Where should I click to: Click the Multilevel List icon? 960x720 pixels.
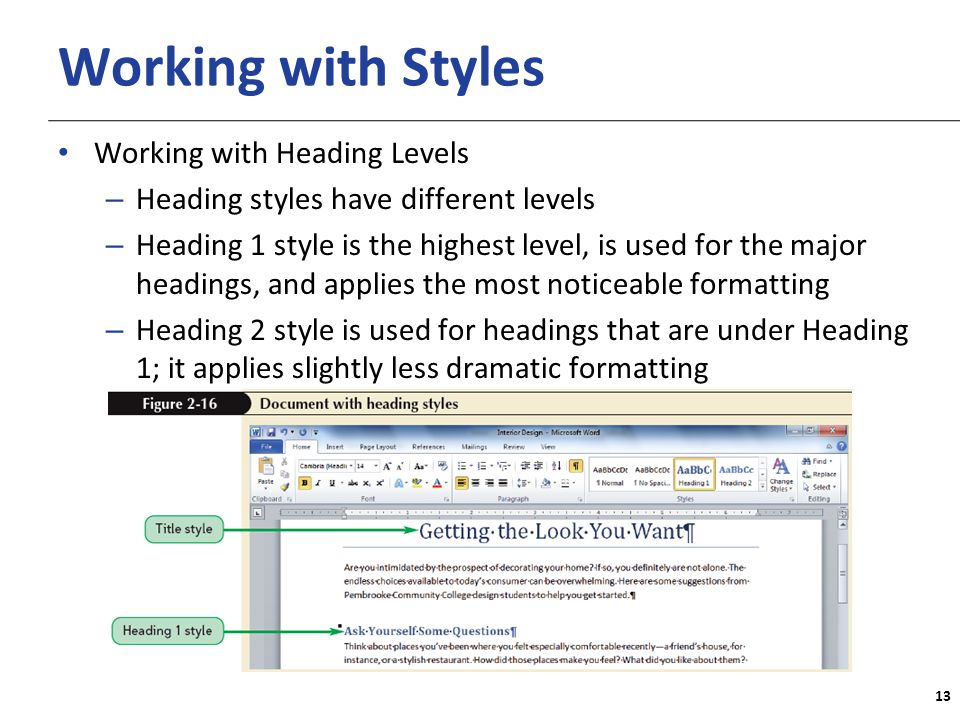(x=502, y=467)
